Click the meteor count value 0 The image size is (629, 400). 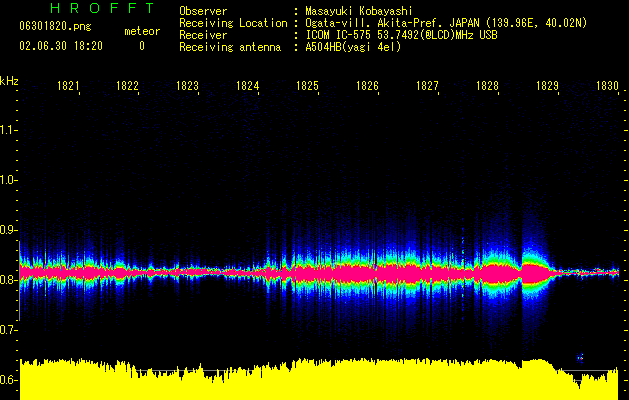[x=142, y=46]
